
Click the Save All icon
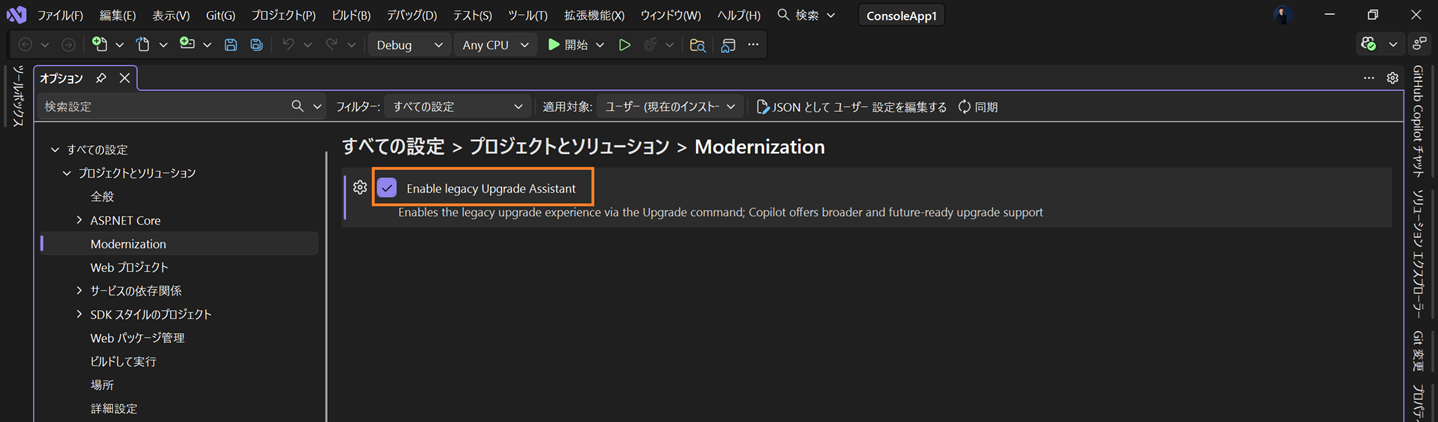[257, 45]
